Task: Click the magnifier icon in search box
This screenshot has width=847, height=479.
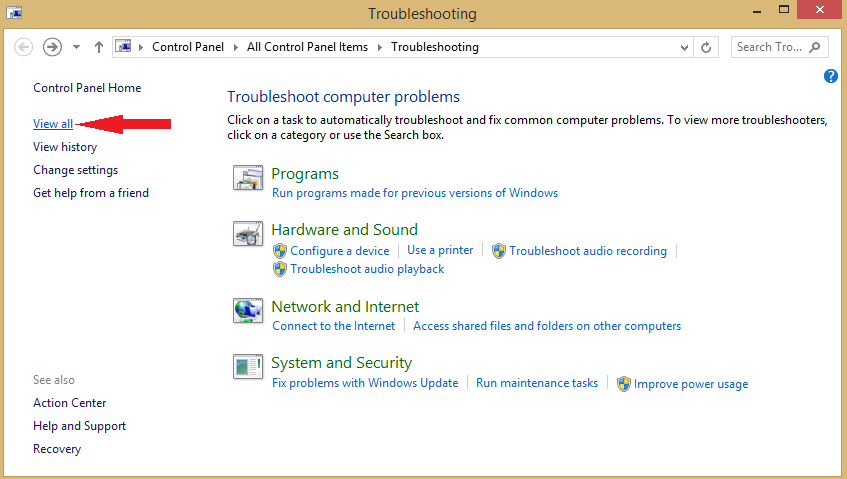Action: click(815, 47)
